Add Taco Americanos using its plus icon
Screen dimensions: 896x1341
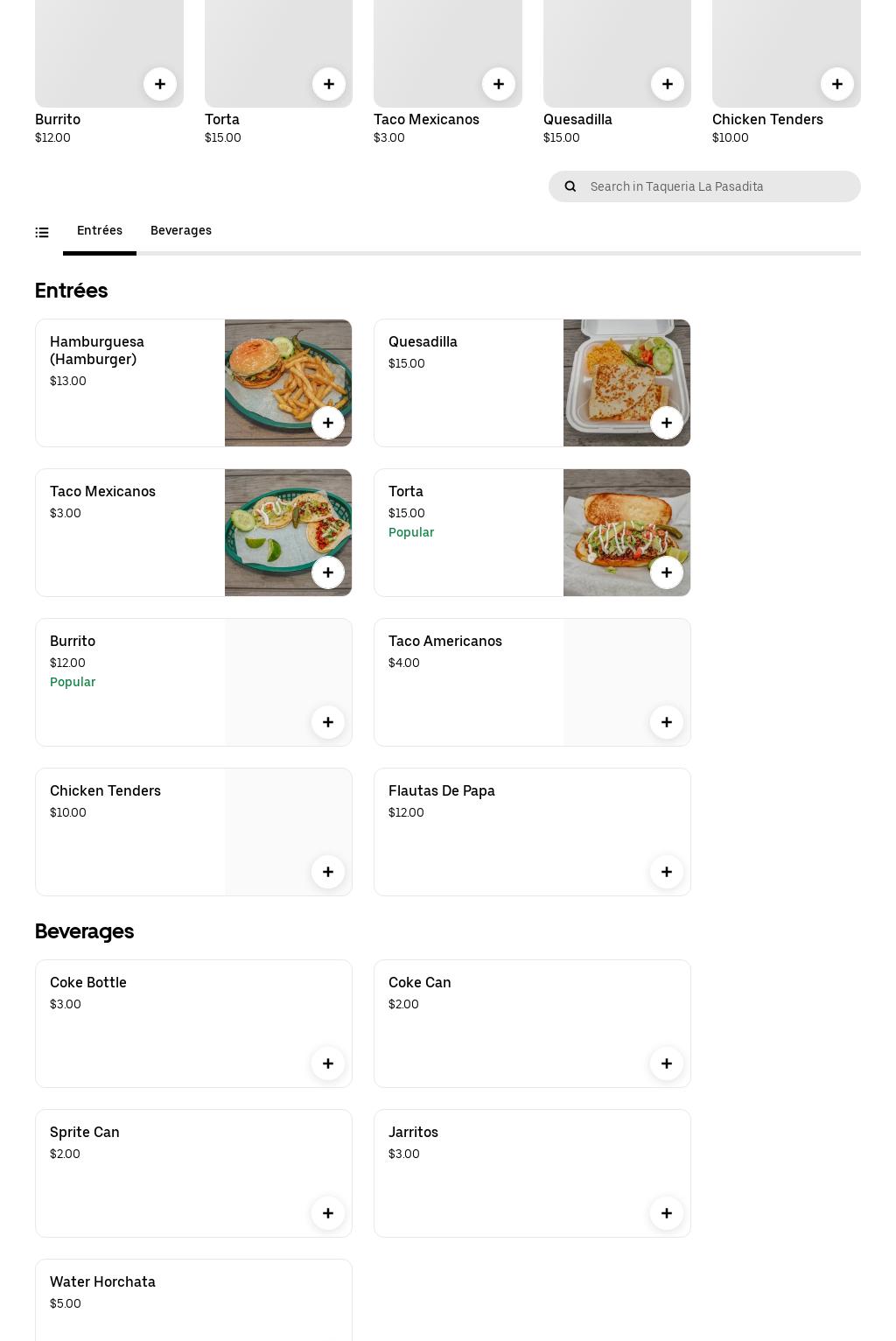667,722
